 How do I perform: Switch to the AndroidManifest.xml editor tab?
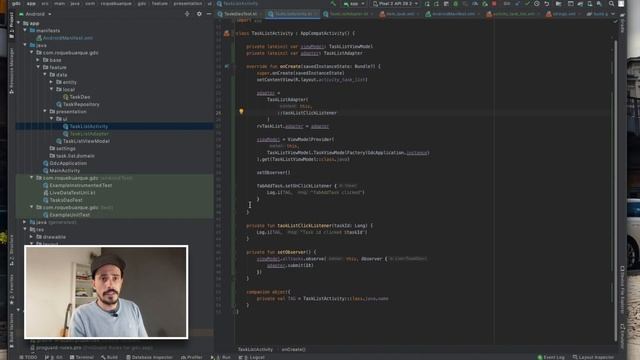453,14
